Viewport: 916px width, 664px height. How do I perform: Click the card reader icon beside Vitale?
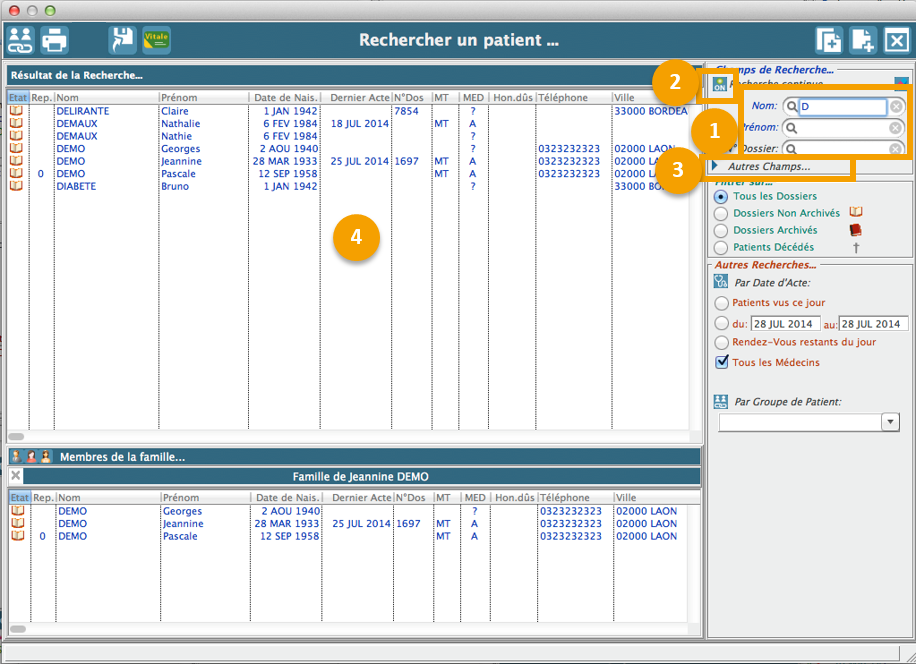(122, 40)
